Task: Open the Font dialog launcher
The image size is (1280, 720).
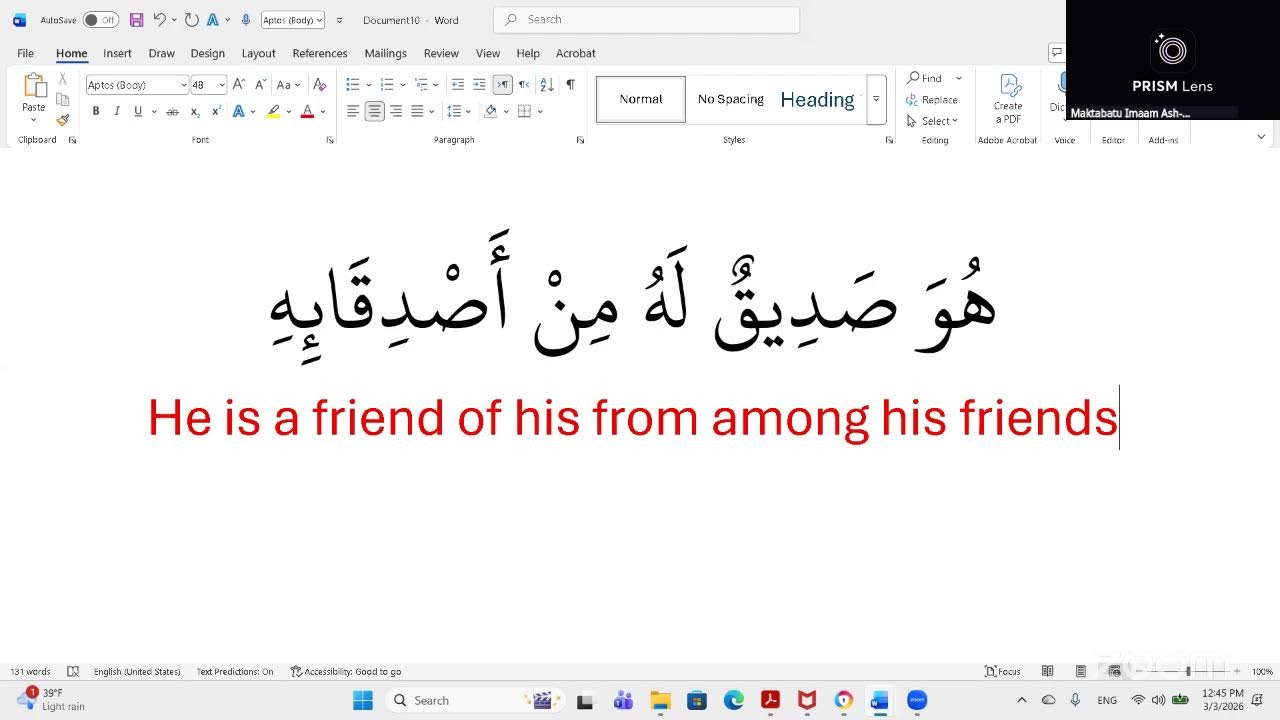Action: tap(330, 140)
